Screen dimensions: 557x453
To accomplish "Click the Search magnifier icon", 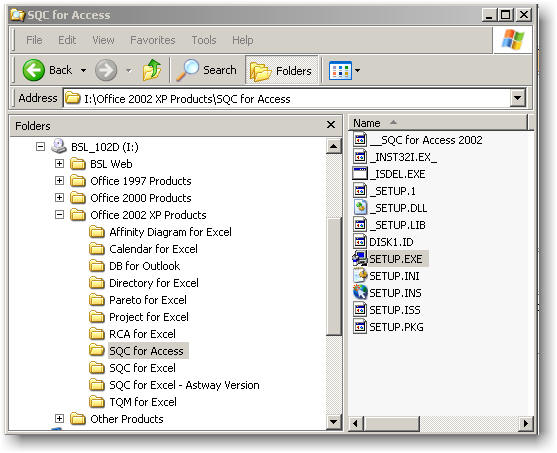I will coord(188,70).
